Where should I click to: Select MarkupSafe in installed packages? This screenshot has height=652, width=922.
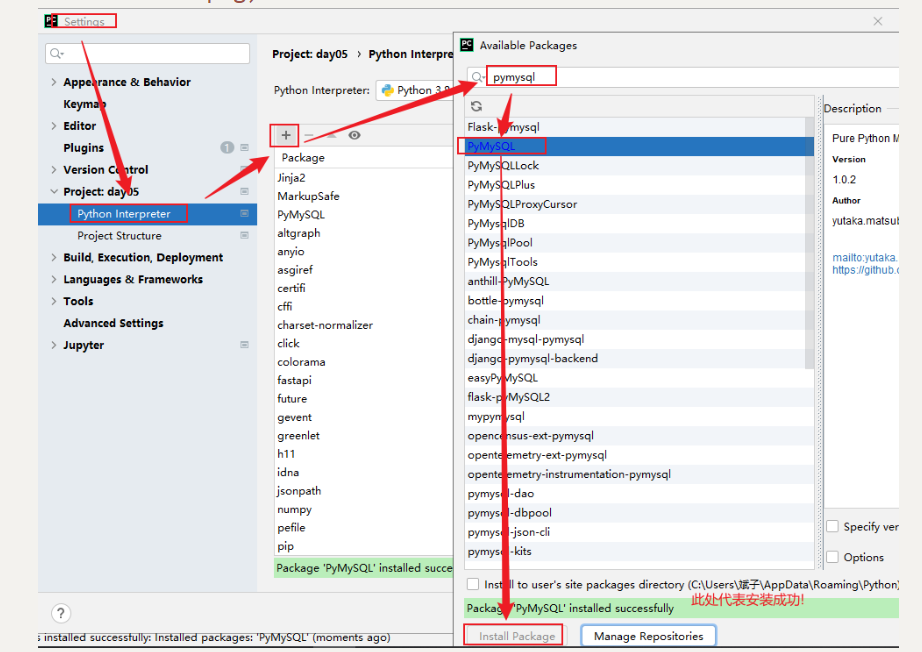point(363,196)
